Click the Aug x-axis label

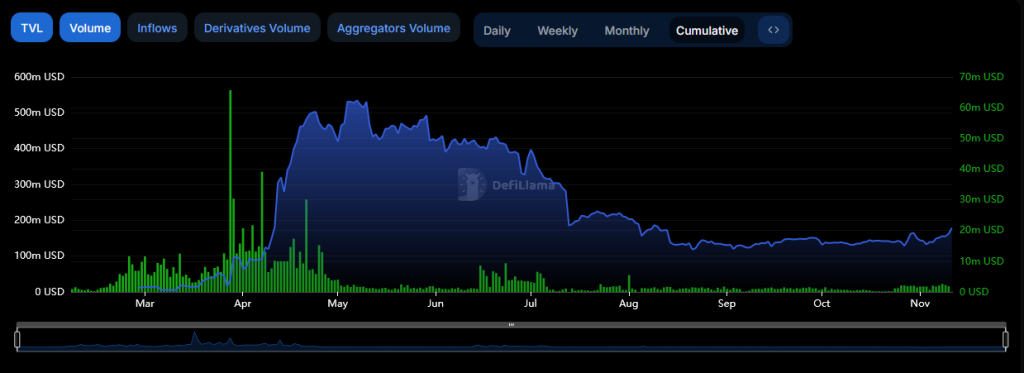pyautogui.click(x=629, y=304)
